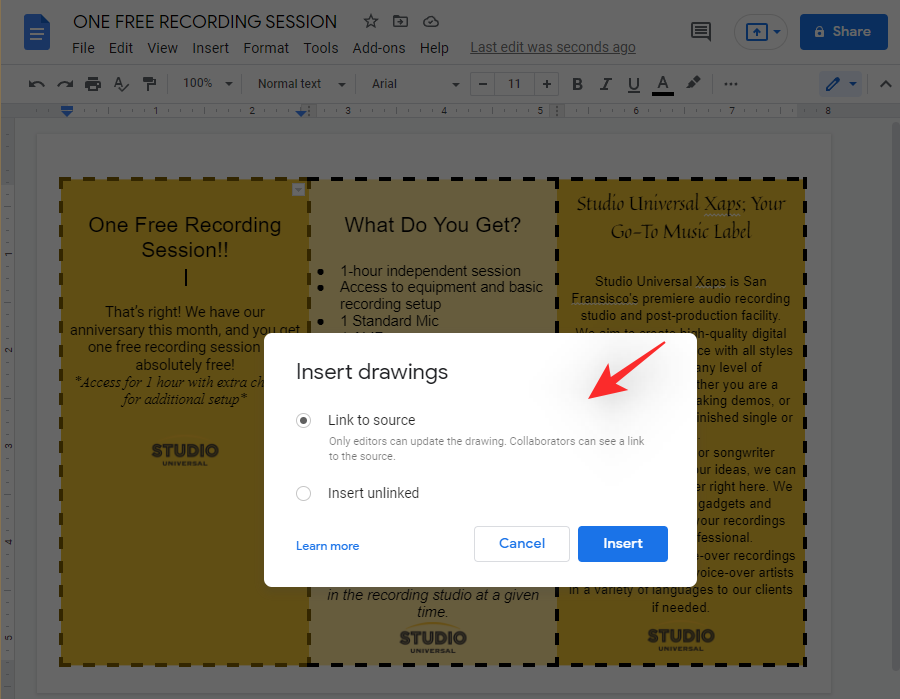Select the Insert unlinked option
Screen dimensions: 900x699
click(x=304, y=493)
